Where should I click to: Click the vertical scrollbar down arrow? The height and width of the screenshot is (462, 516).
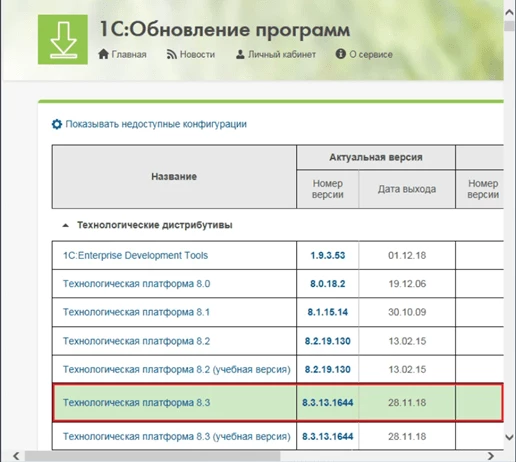coord(509,437)
